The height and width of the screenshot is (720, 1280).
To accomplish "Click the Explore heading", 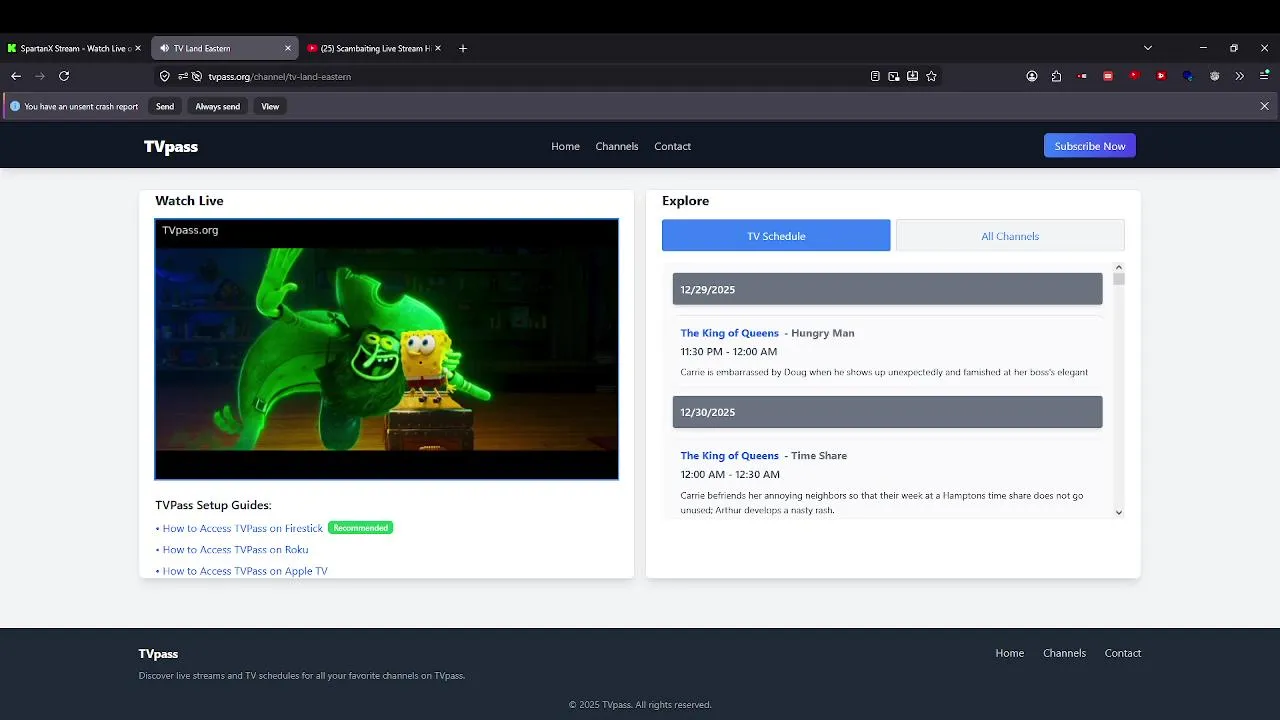I will click(x=685, y=201).
